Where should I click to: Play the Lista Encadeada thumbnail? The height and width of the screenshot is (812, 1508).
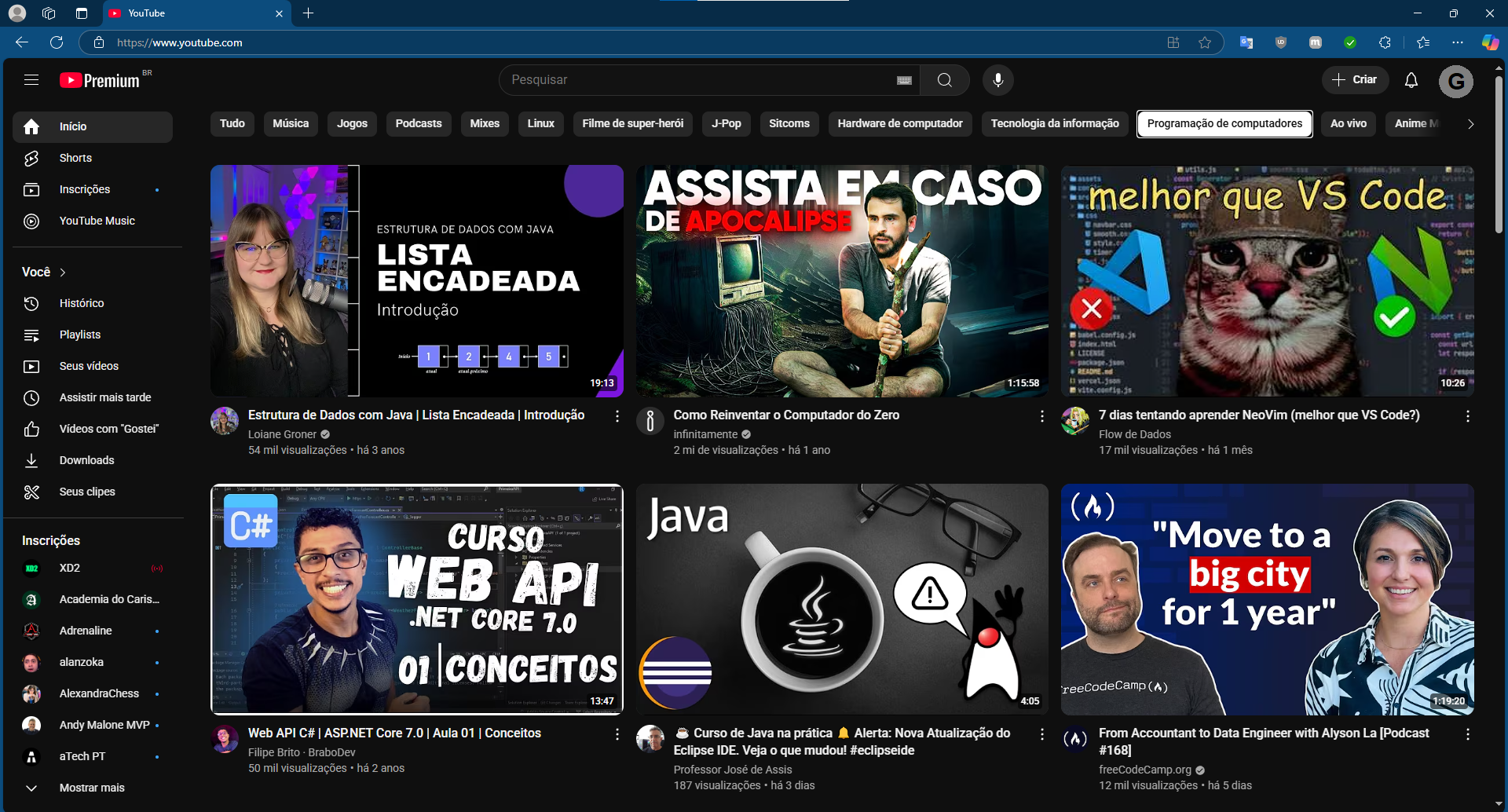point(417,280)
